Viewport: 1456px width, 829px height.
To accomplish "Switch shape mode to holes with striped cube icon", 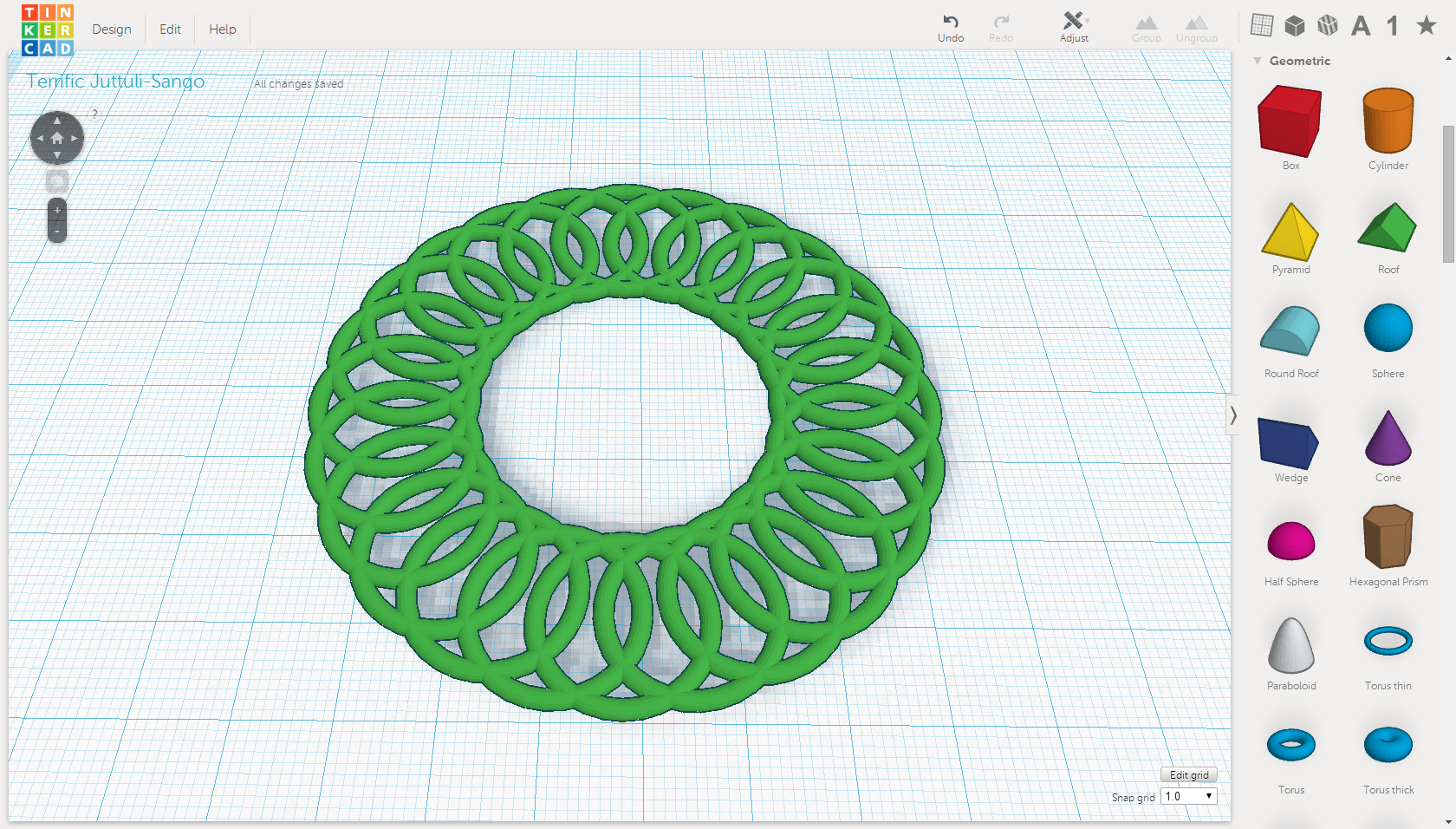I will (x=1327, y=25).
